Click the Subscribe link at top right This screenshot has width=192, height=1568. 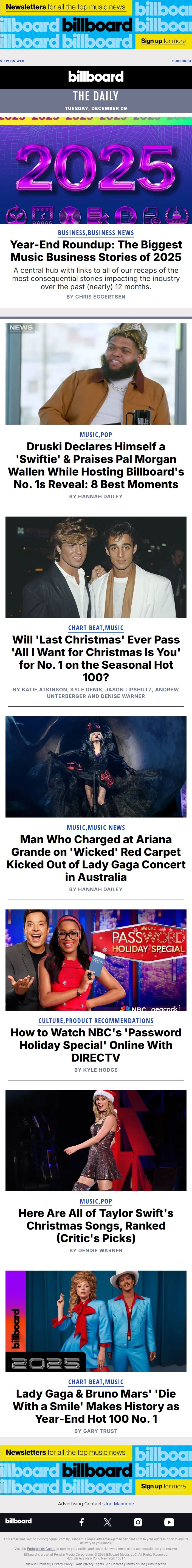182,61
